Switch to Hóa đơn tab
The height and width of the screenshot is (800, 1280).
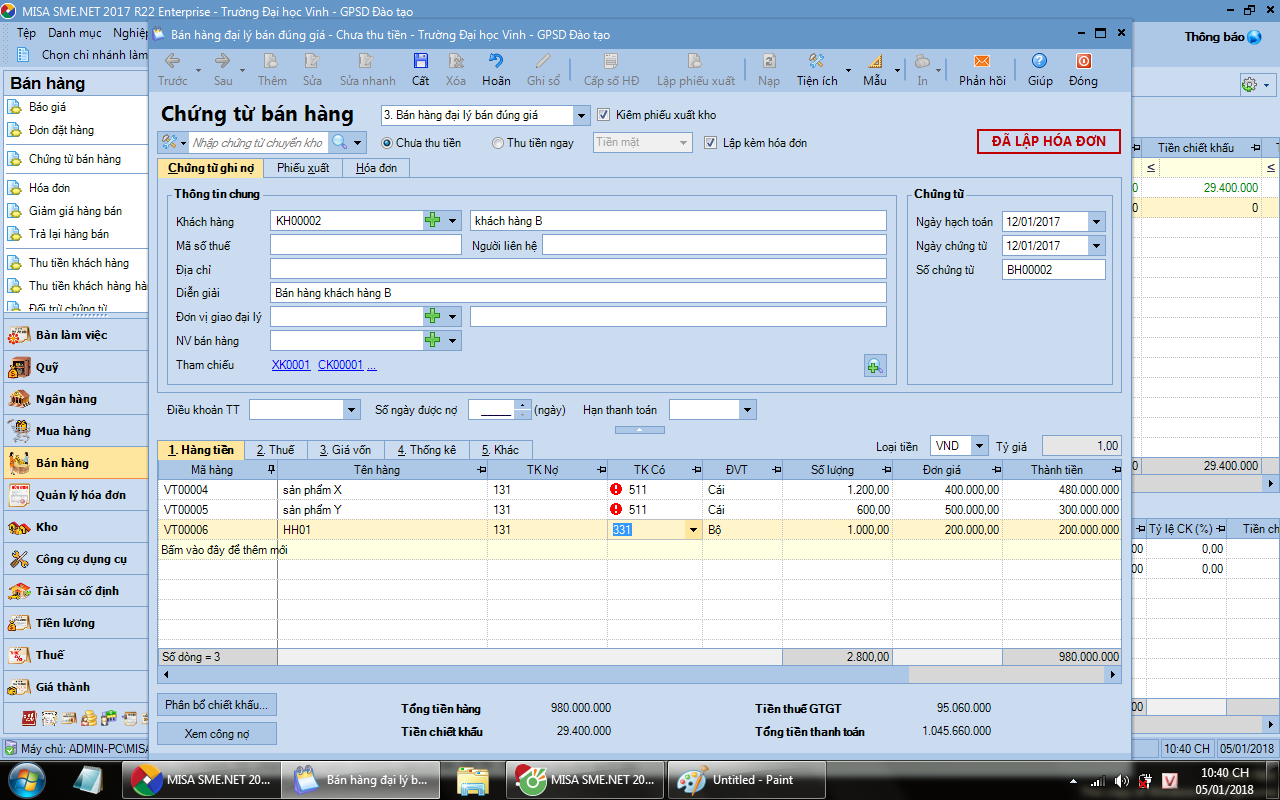click(x=376, y=168)
